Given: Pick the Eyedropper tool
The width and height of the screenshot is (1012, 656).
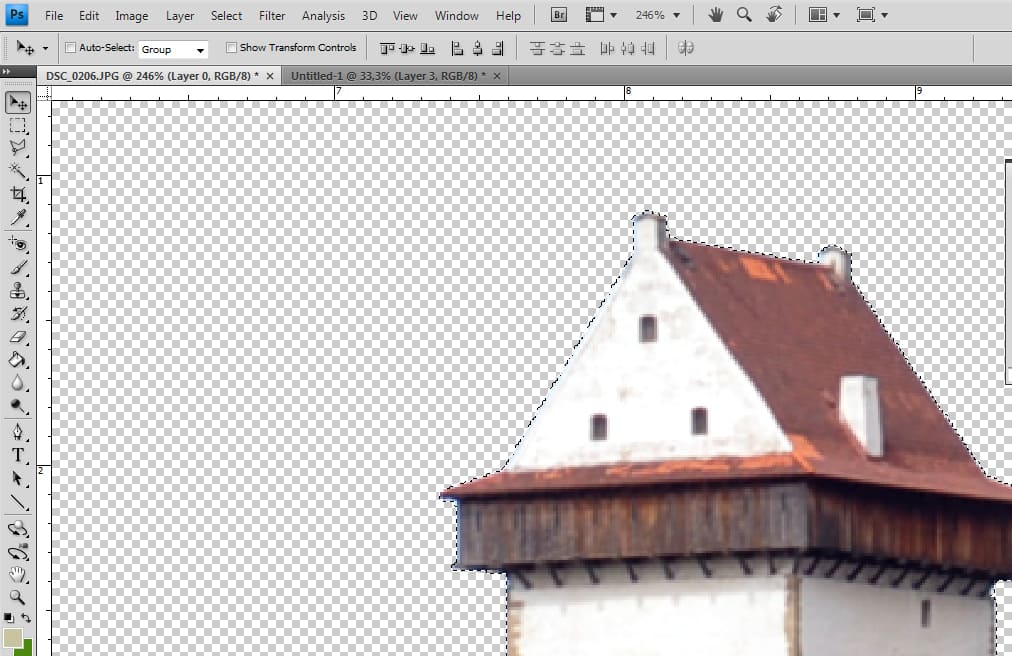Looking at the screenshot, I should 18,218.
